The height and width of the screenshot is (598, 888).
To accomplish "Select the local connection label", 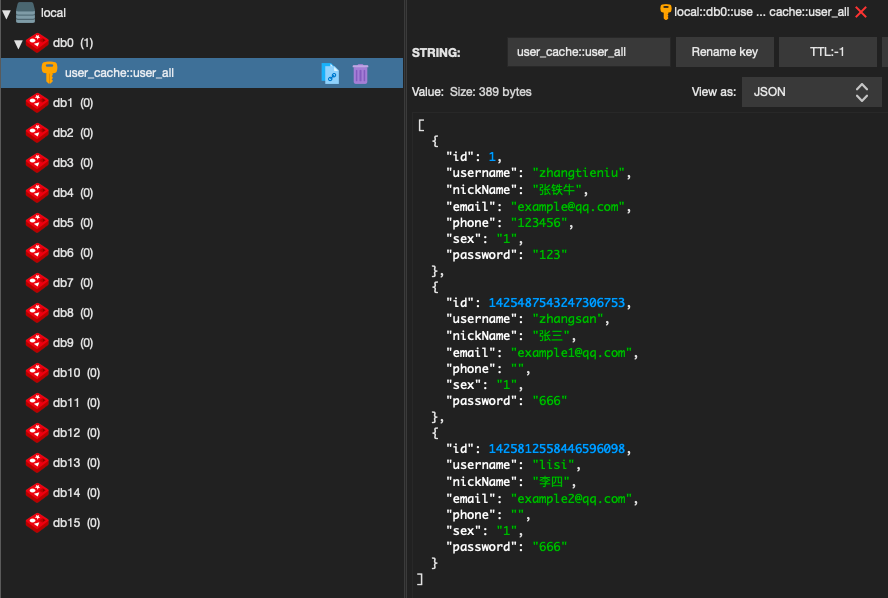I will (53, 12).
